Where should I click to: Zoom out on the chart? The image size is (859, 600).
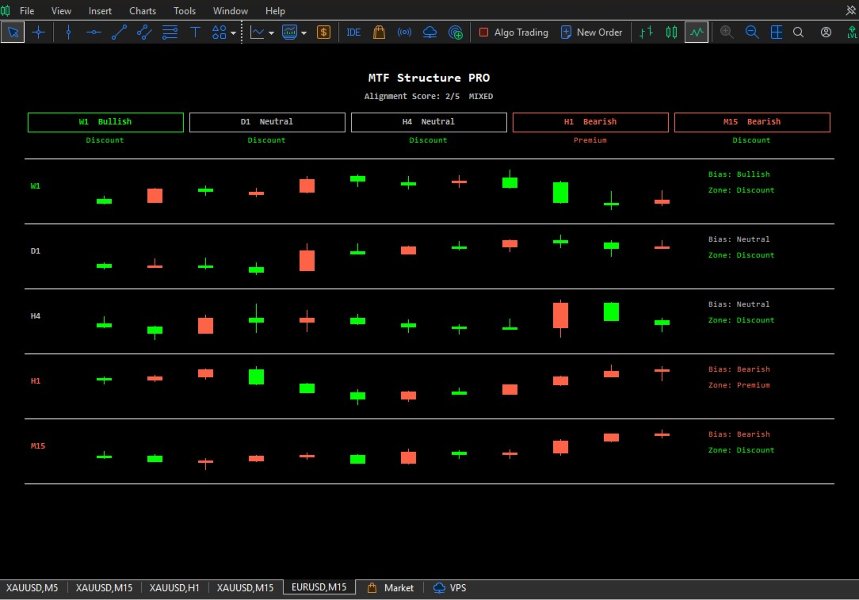click(752, 32)
